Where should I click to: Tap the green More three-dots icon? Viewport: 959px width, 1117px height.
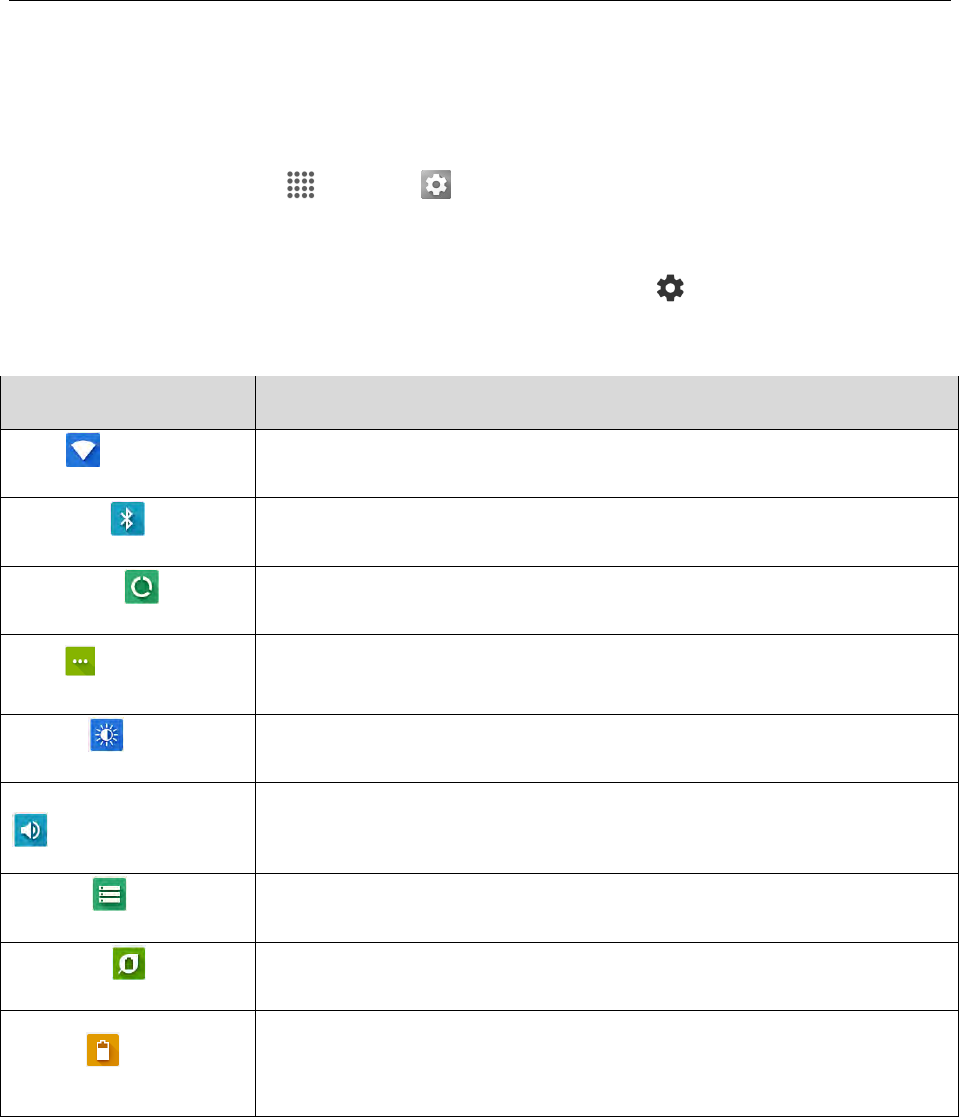click(x=81, y=661)
